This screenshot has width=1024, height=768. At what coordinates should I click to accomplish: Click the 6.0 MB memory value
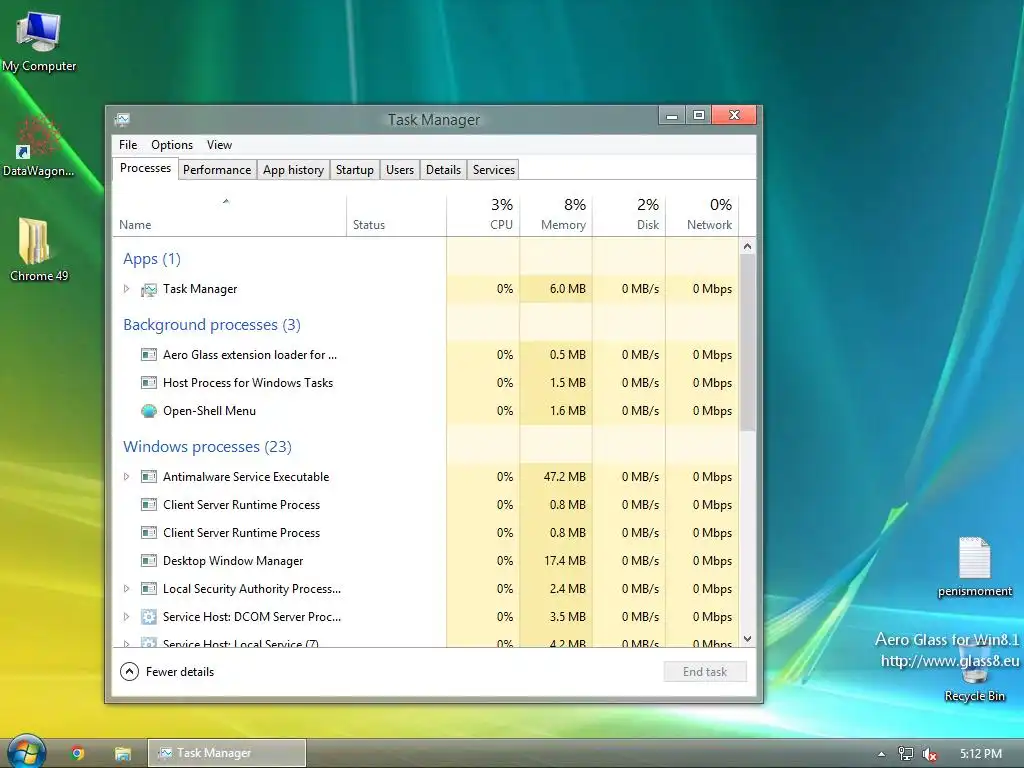568,289
